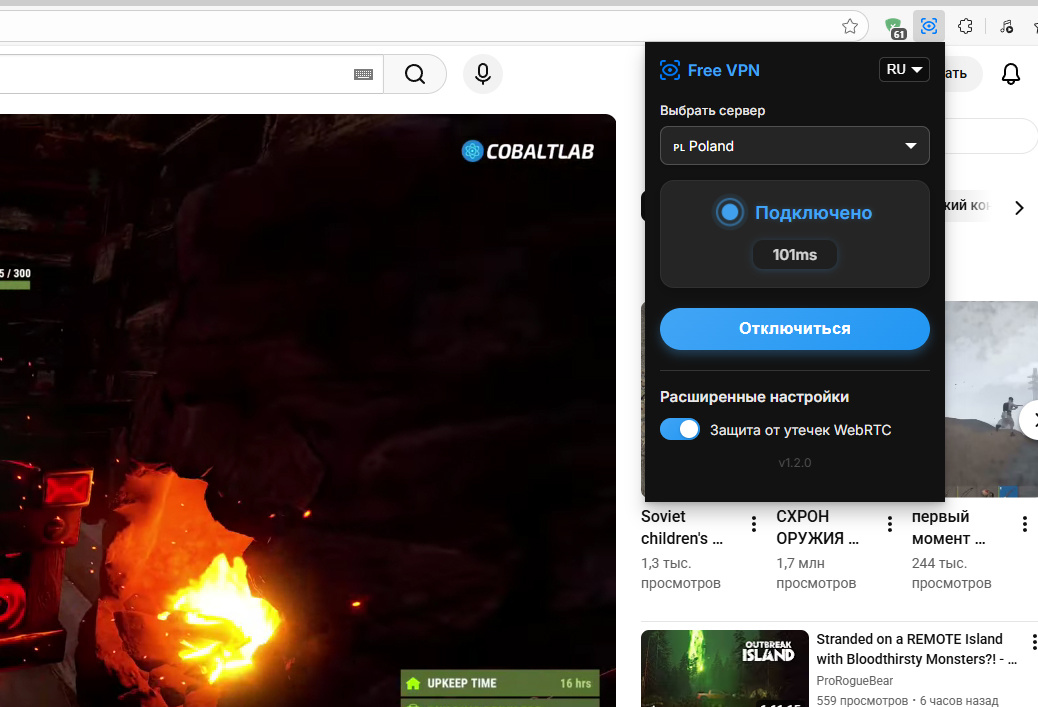Click the 244 тыс. просмотров view count
The image size is (1038, 707).
[951, 573]
